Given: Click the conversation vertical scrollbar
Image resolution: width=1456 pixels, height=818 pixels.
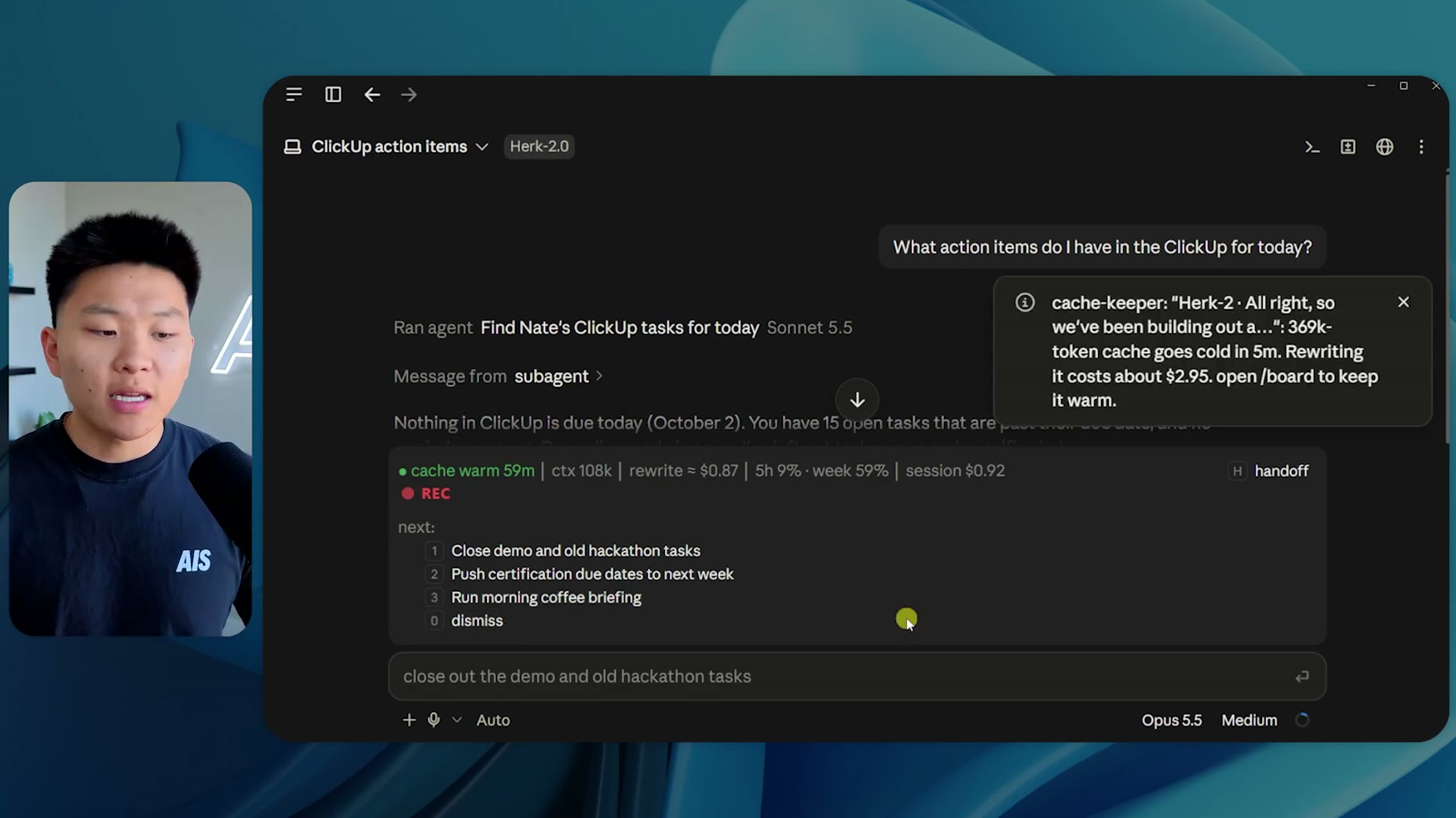Looking at the screenshot, I should [x=1446, y=309].
